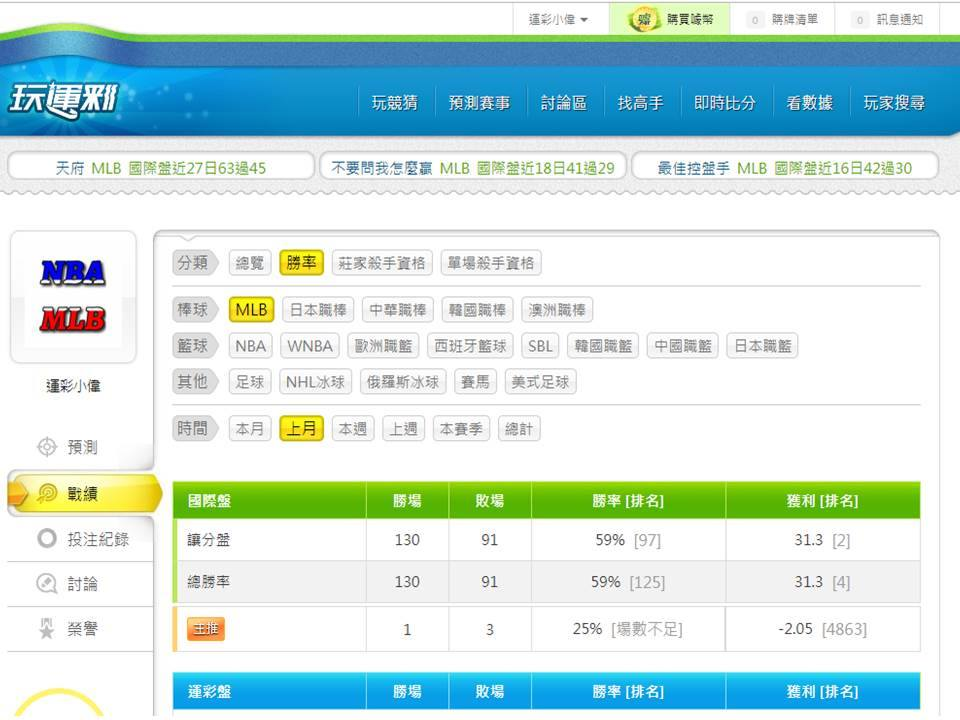Select the 美式足球 filter
The height and width of the screenshot is (720, 960).
pyautogui.click(x=541, y=381)
